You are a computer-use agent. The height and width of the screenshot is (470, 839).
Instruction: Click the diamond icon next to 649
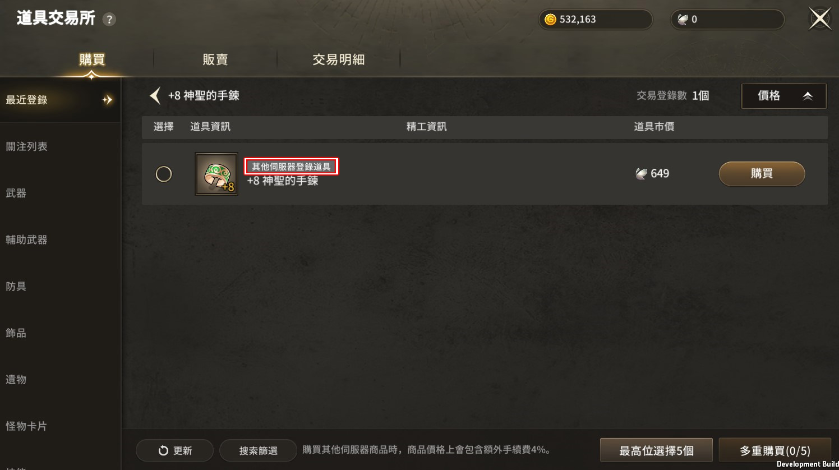point(641,173)
